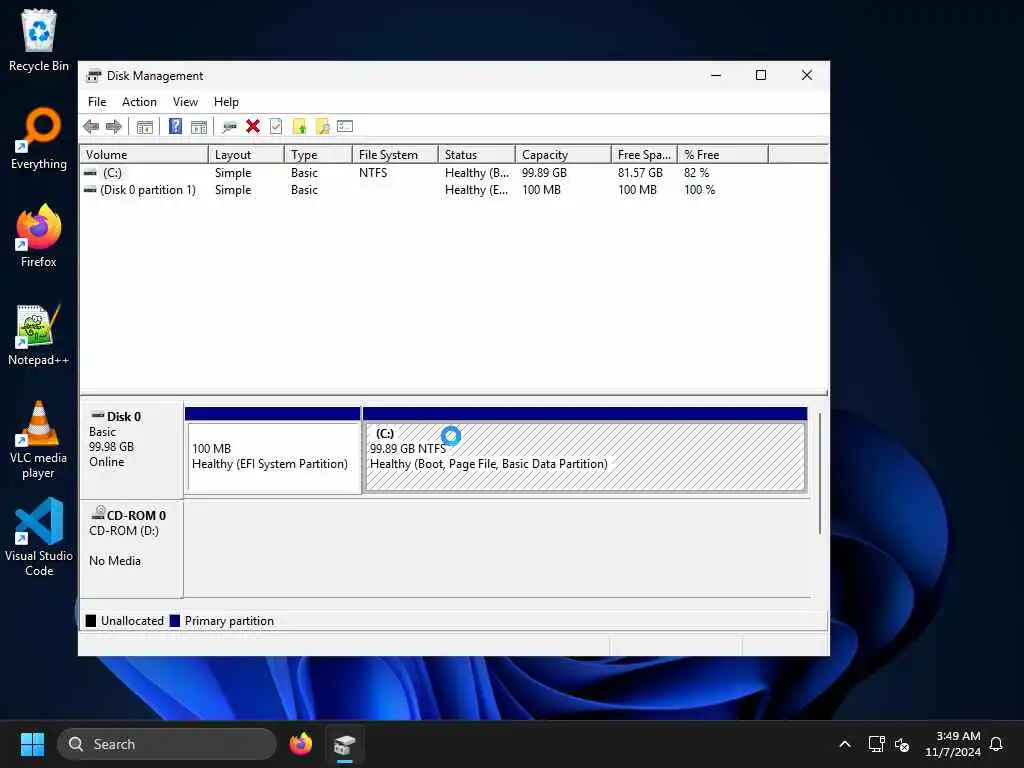Open Firefox desktop shortcut
This screenshot has width=1024, height=768.
[39, 236]
